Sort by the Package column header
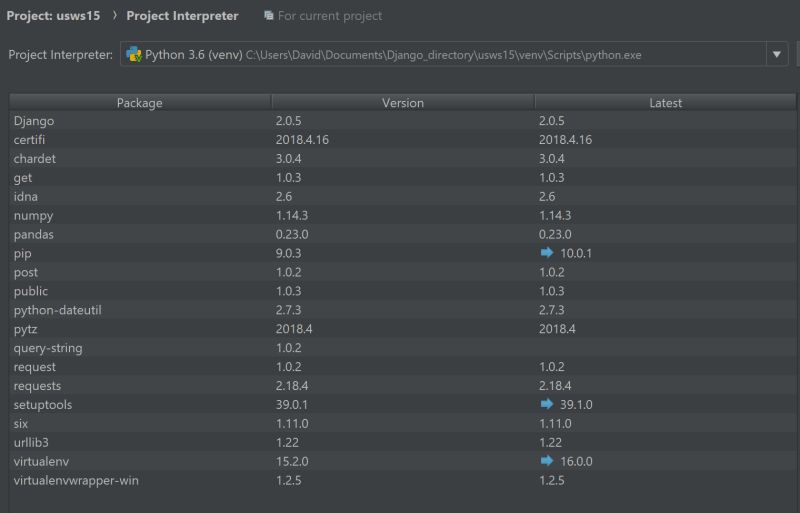This screenshot has height=513, width=800. point(140,103)
